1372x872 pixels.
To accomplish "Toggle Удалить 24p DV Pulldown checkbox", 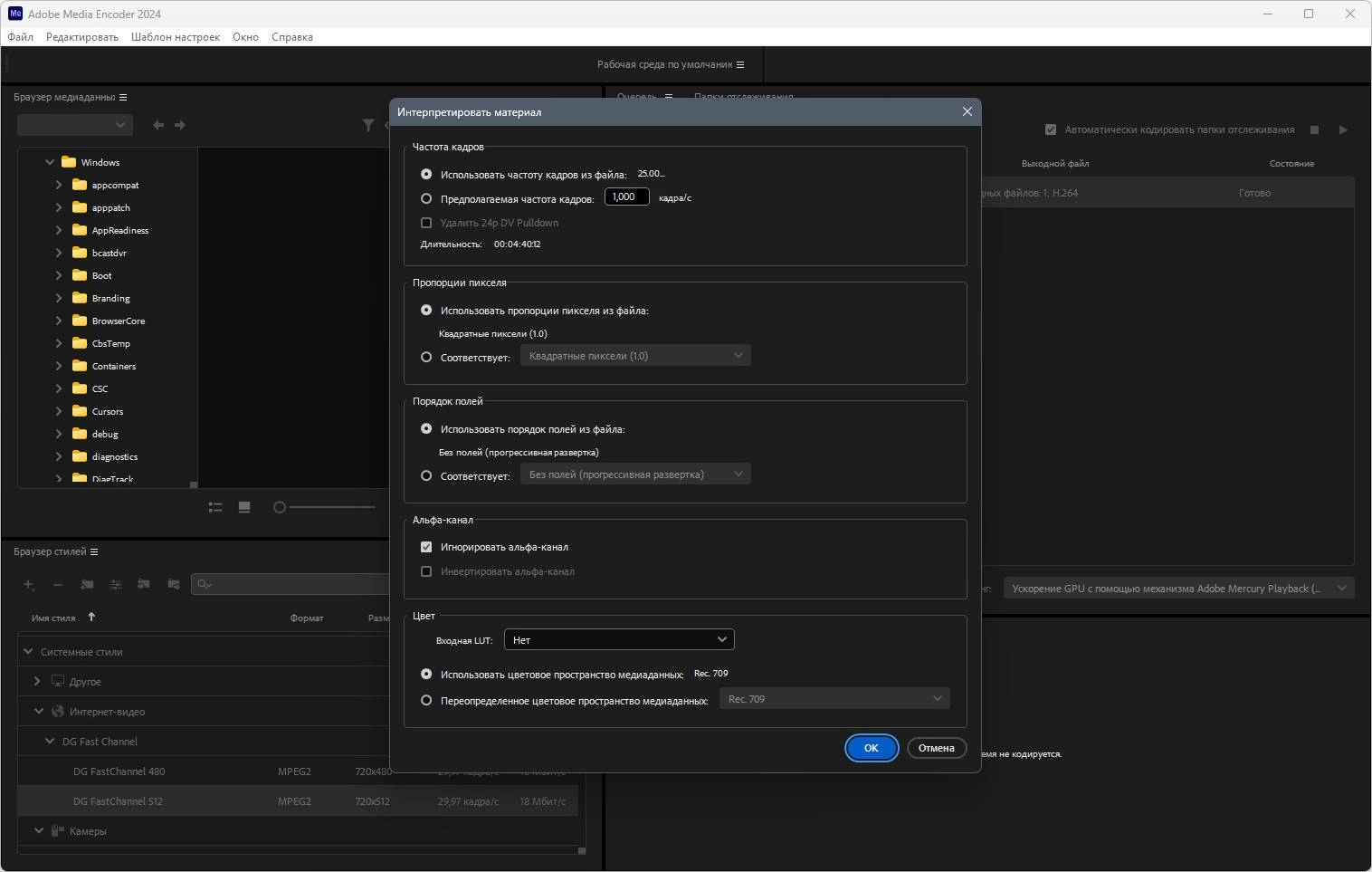I will pyautogui.click(x=426, y=223).
